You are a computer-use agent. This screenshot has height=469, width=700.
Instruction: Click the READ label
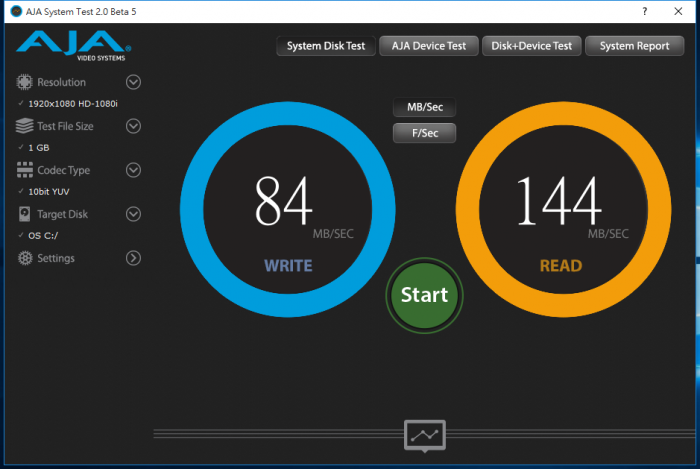561,266
